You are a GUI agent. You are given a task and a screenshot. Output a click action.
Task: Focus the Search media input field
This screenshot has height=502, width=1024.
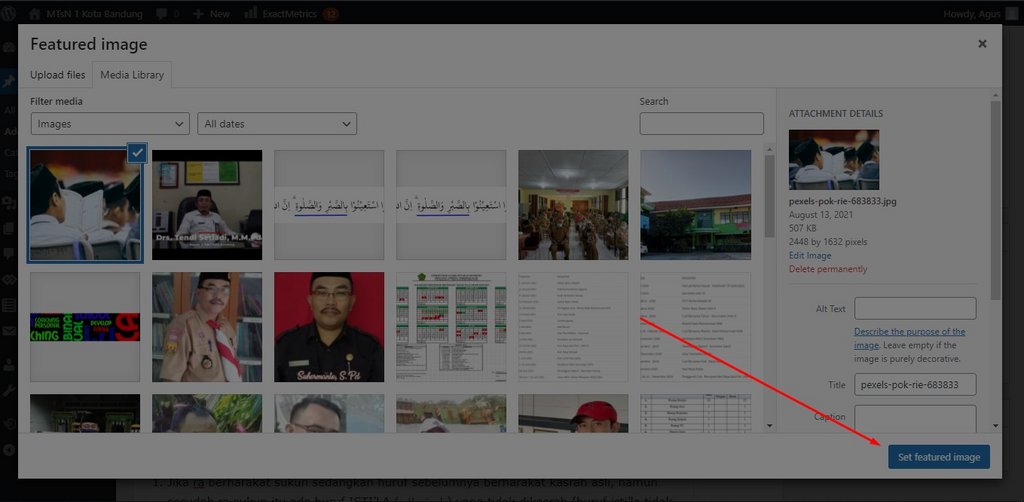pyautogui.click(x=701, y=123)
